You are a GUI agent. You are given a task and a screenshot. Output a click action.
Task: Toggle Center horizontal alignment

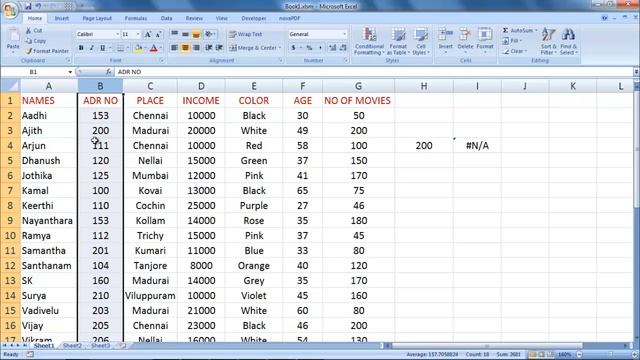pos(185,48)
